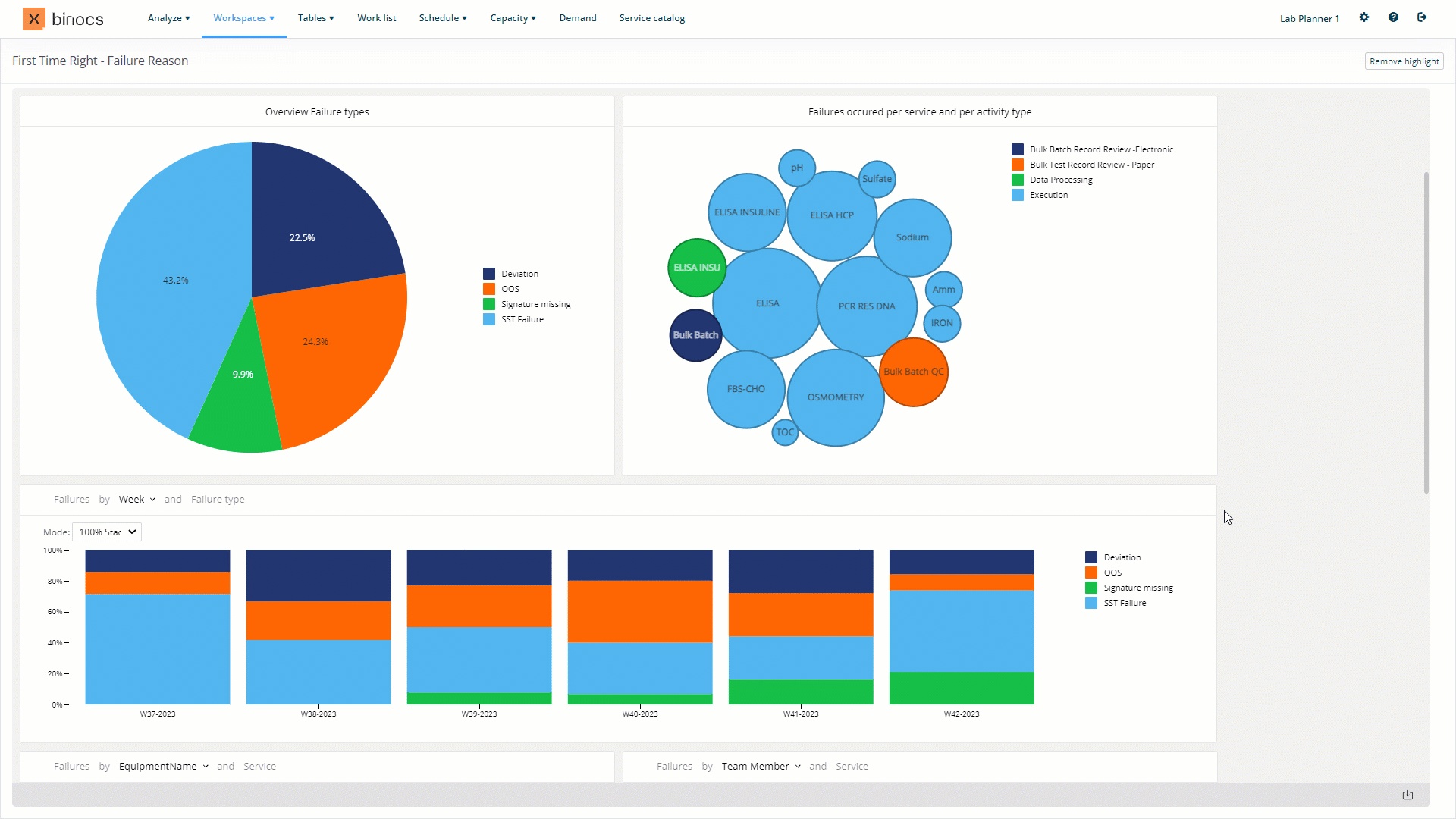Toggle OOS in weekly bar chart legend
This screenshot has height=819, width=1456.
click(x=1103, y=573)
